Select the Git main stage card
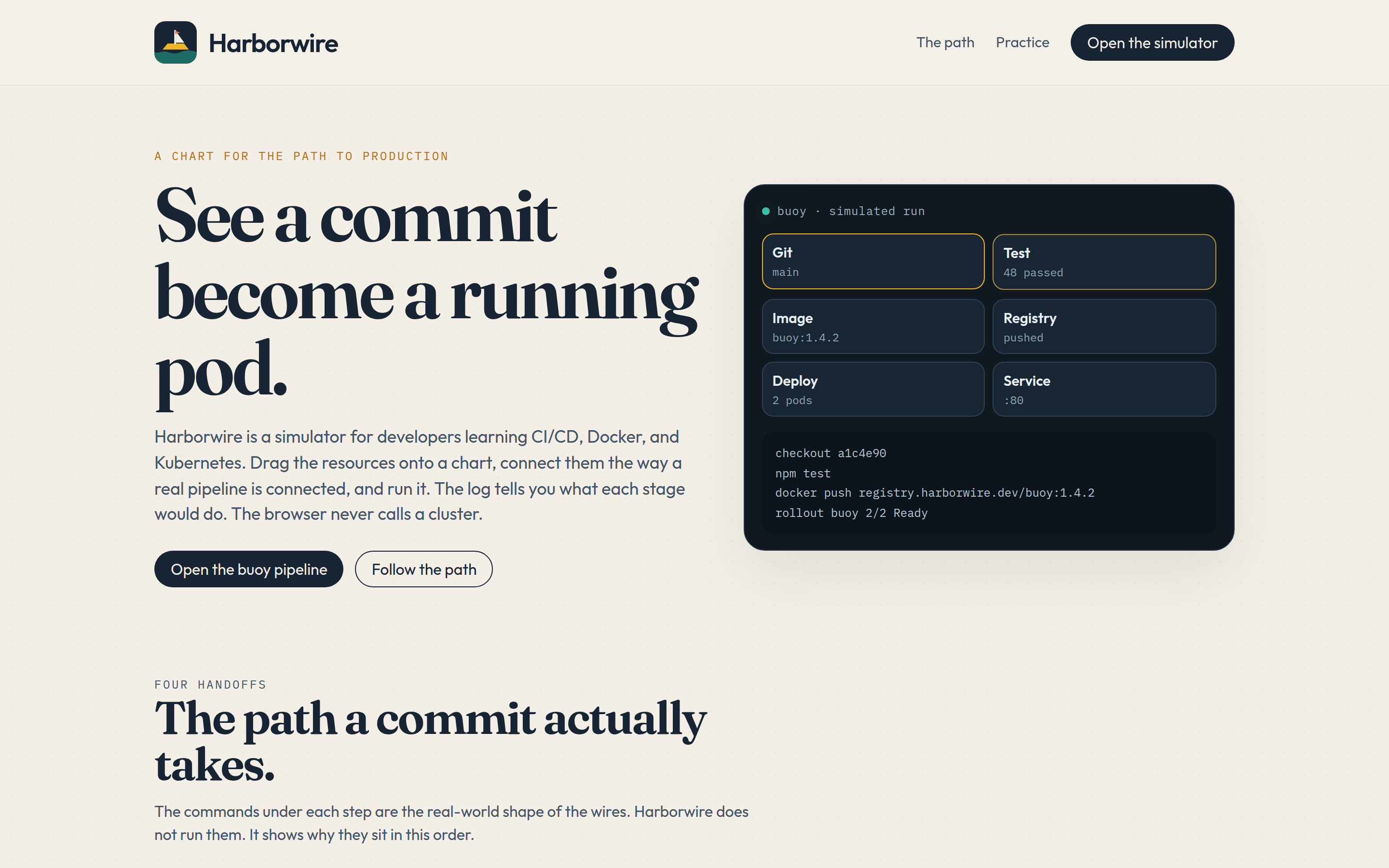Screen dimensions: 1389x868 pyautogui.click(x=873, y=261)
